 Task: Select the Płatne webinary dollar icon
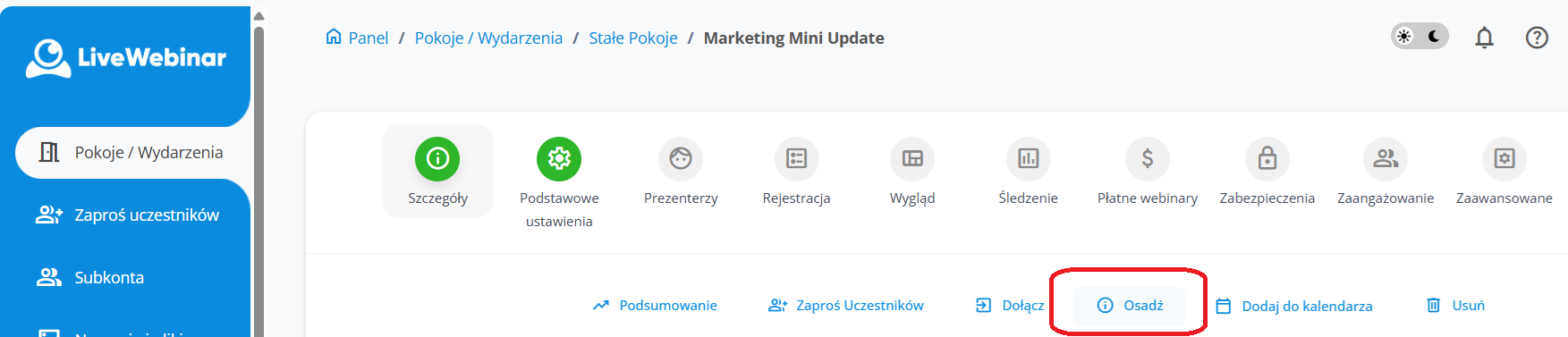(1148, 158)
